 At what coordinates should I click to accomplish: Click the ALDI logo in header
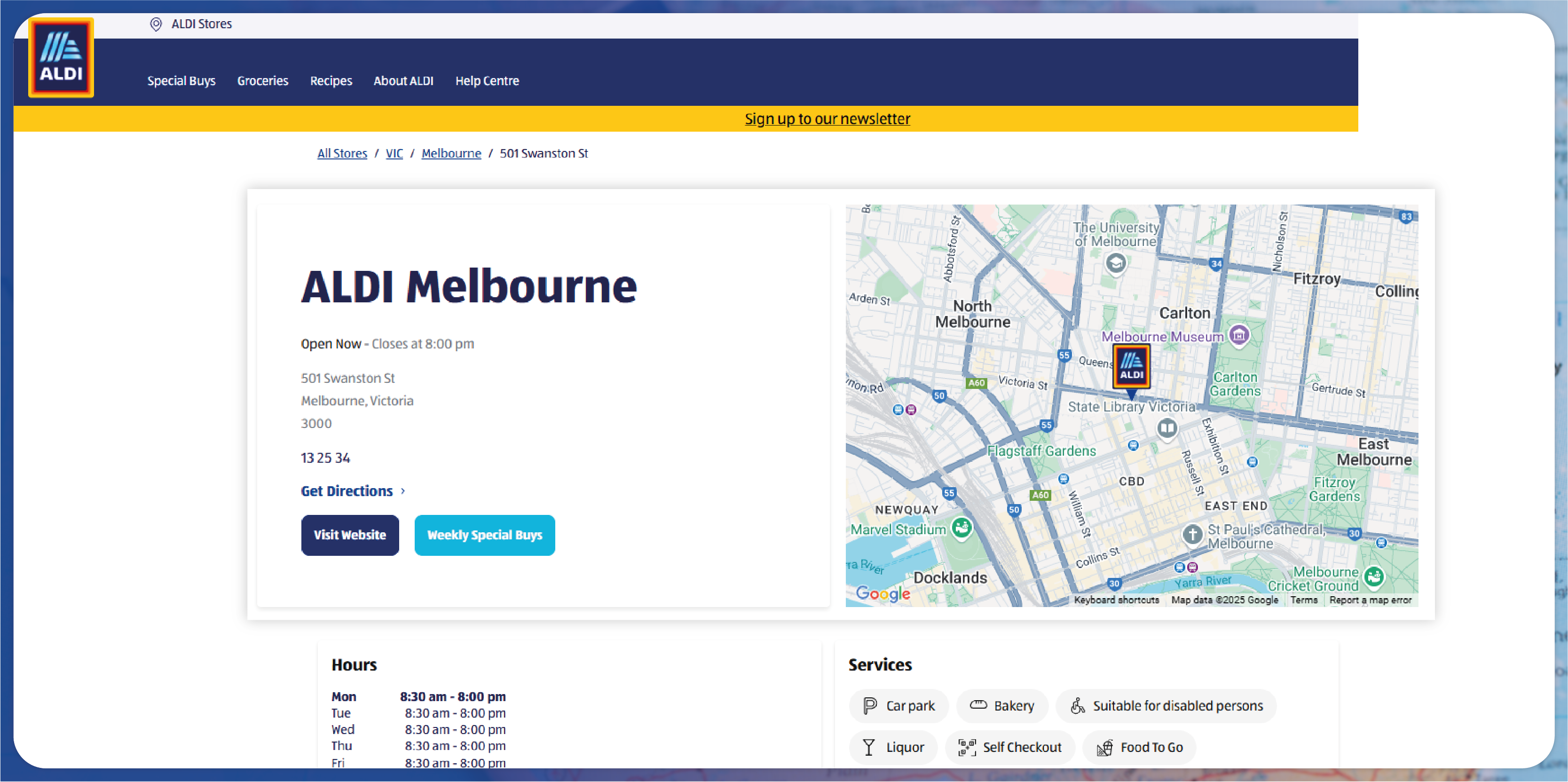[x=61, y=57]
